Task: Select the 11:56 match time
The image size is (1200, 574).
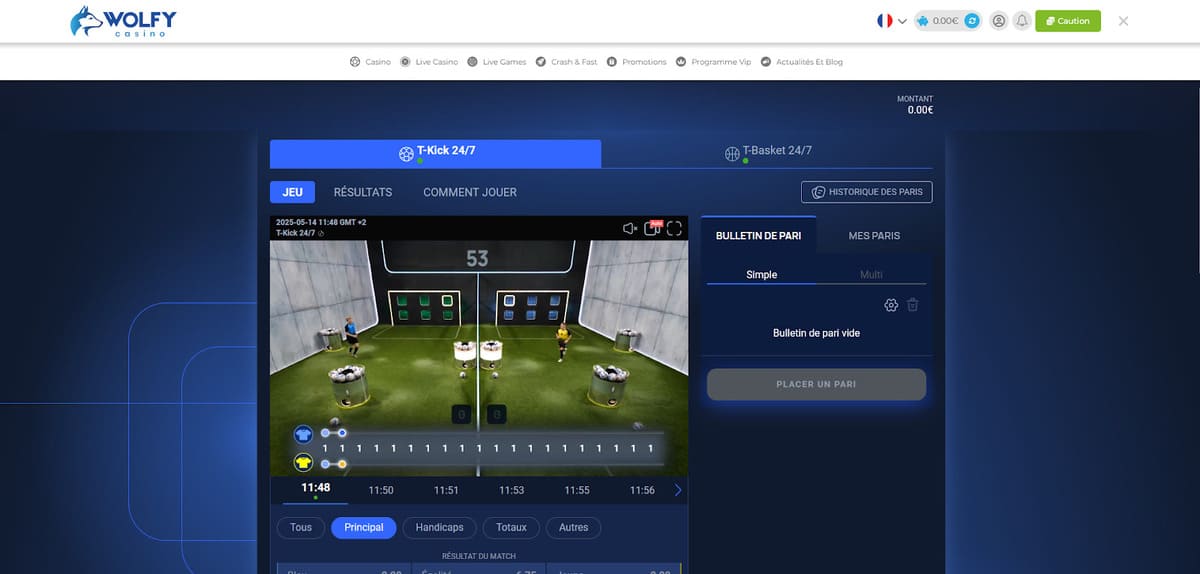Action: (x=642, y=490)
